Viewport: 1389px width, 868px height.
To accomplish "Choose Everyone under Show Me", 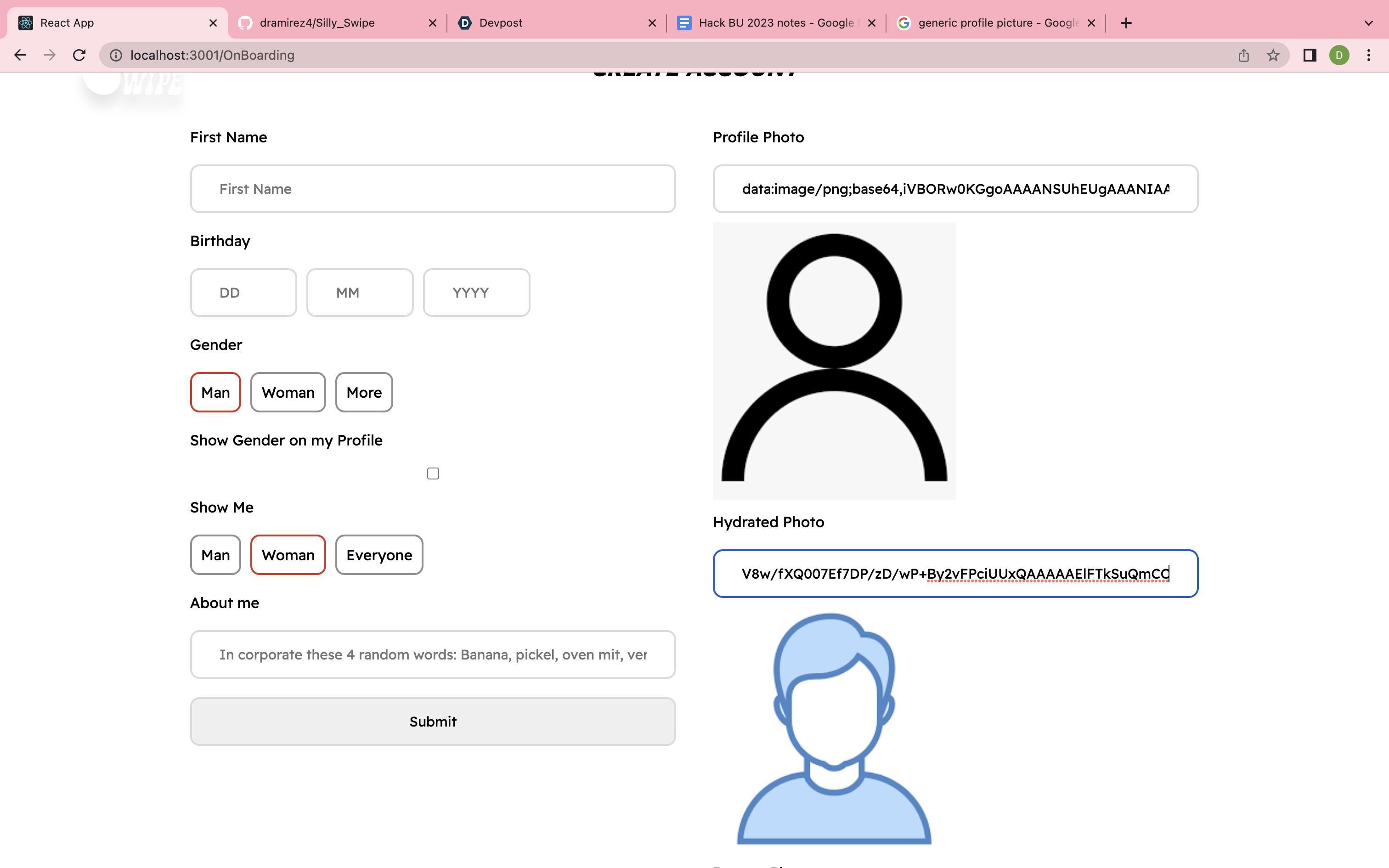I will coord(379,555).
